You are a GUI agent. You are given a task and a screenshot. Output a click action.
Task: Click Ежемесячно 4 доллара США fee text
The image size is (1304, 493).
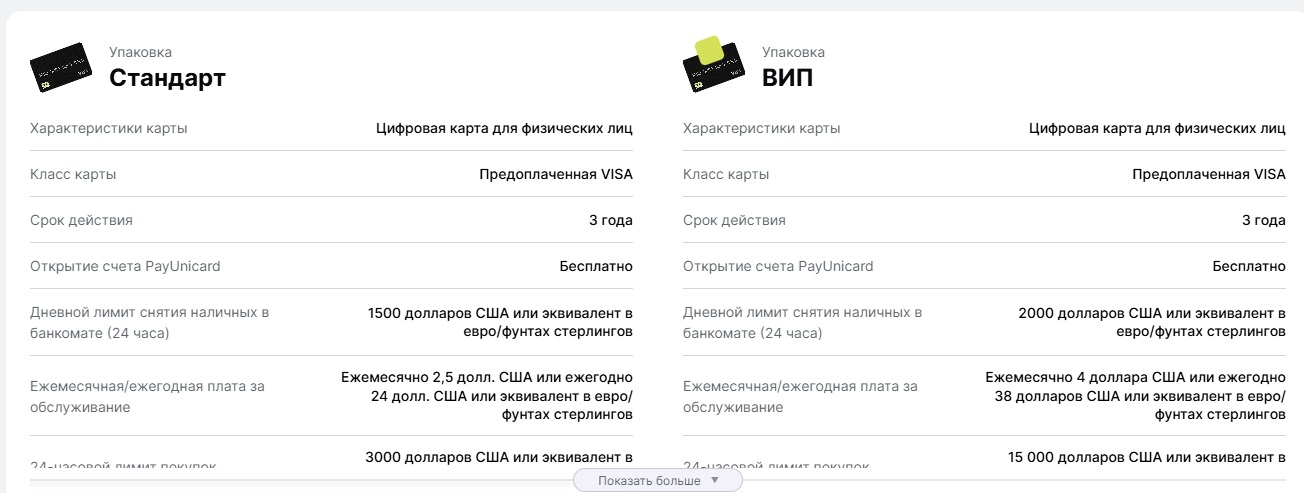[x=1135, y=395]
